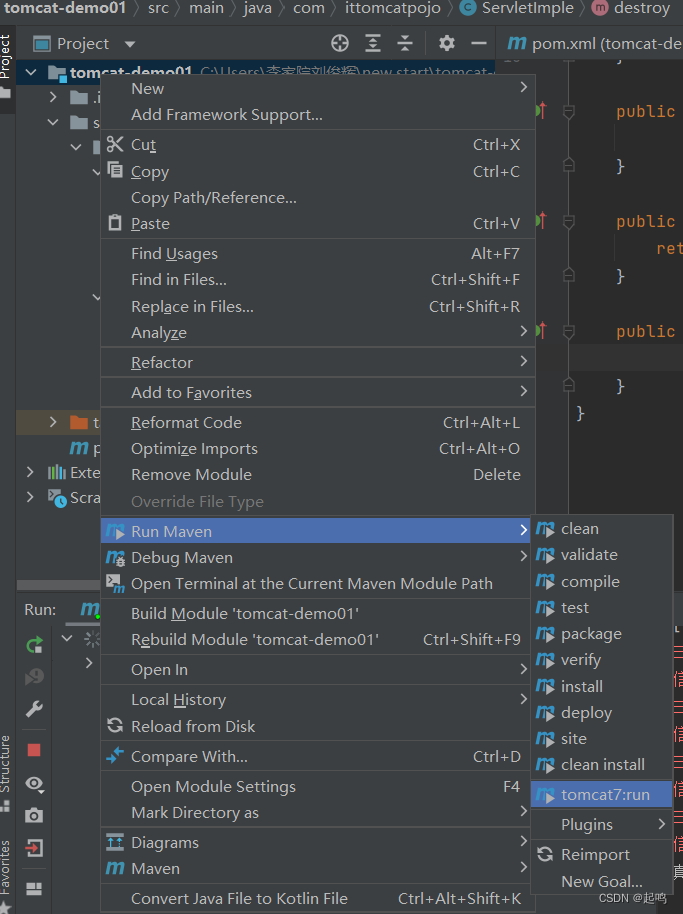Run Maven install goal
The image size is (683, 914).
coord(602,686)
